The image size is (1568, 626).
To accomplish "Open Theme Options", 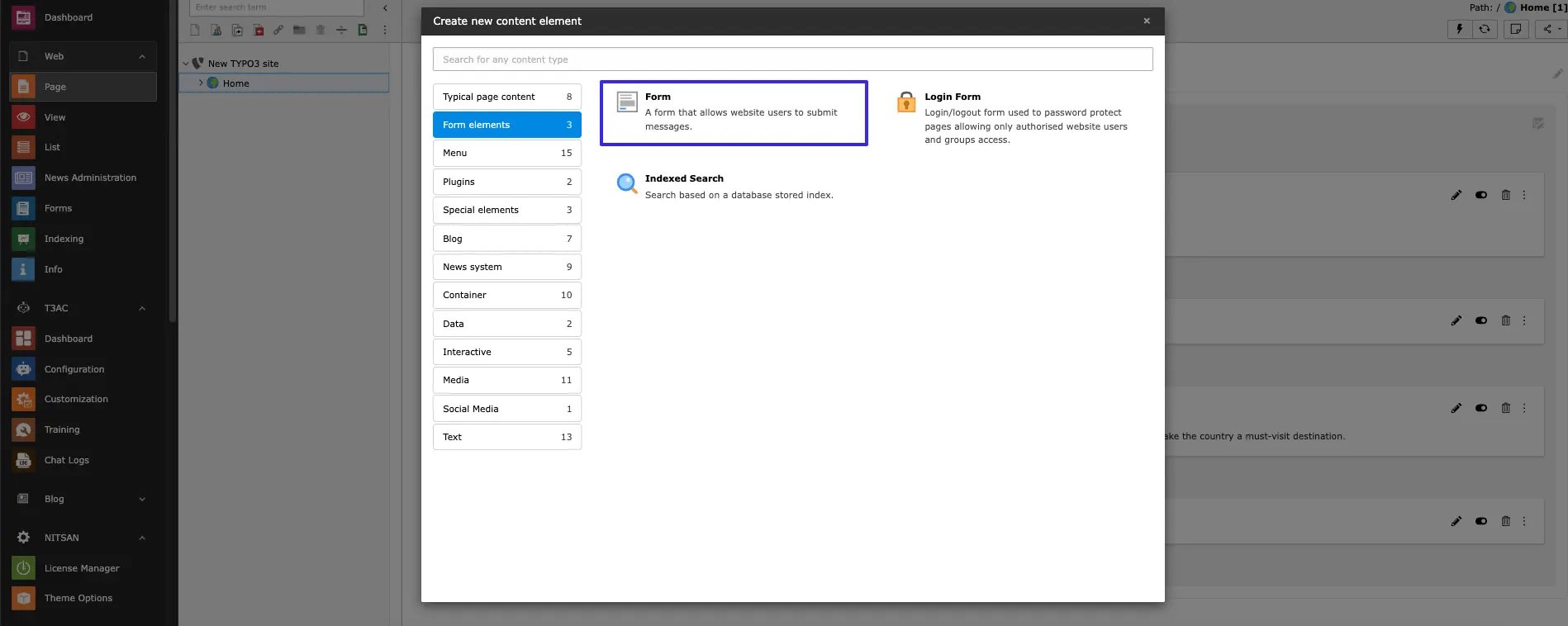I will point(83,598).
